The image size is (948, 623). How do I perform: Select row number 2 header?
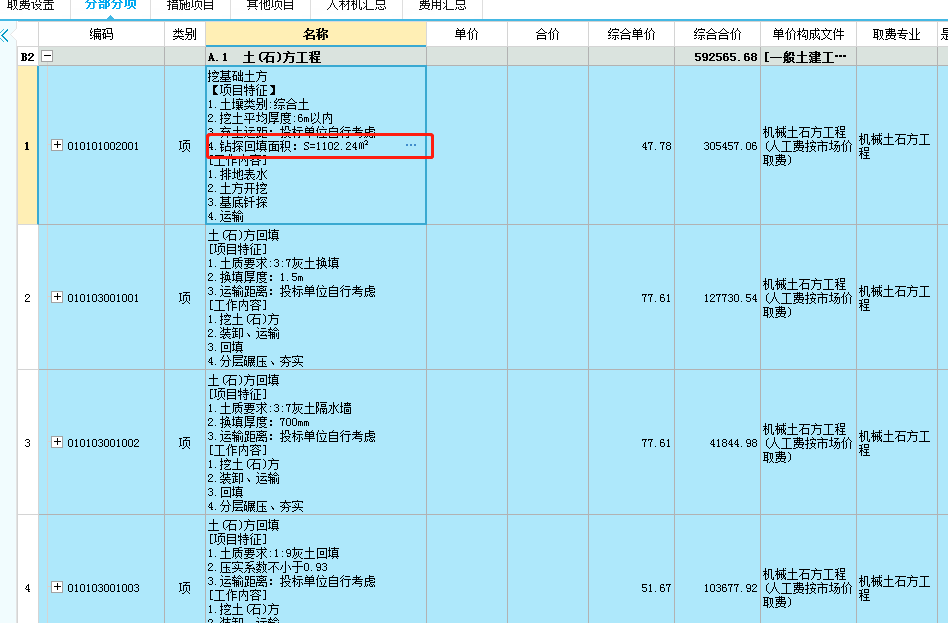[x=27, y=298]
